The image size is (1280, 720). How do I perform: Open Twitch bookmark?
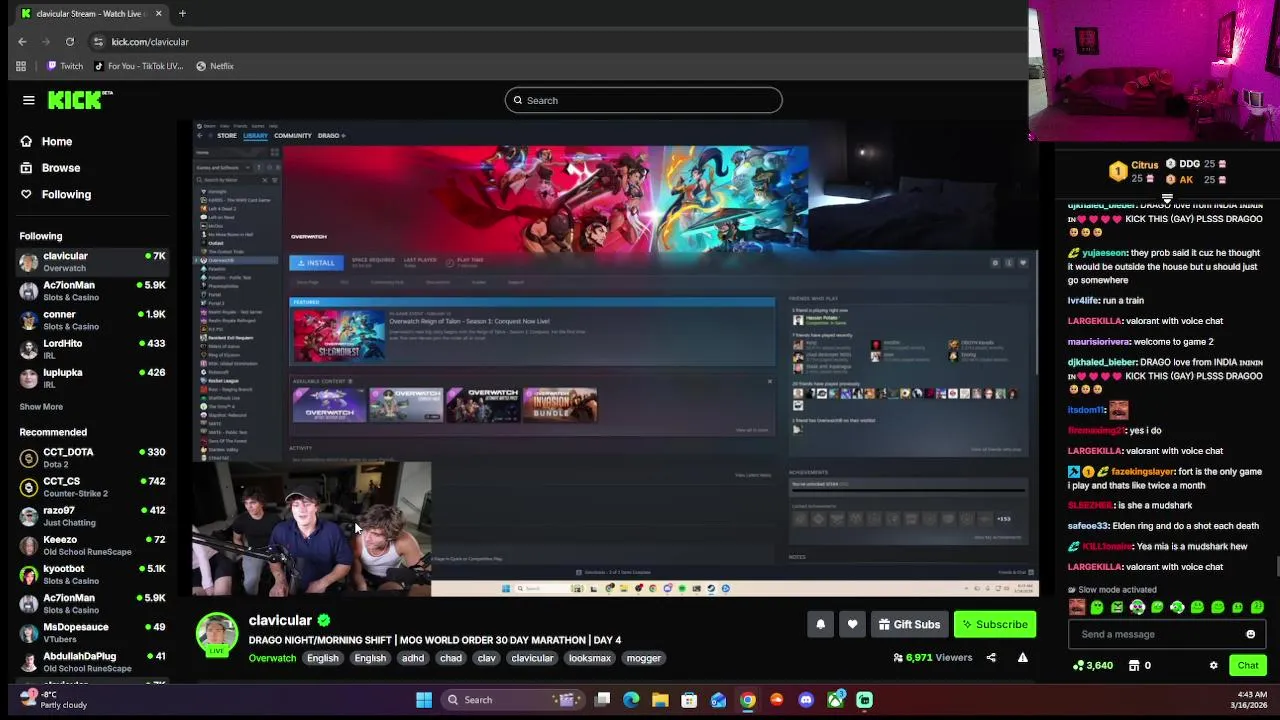64,66
